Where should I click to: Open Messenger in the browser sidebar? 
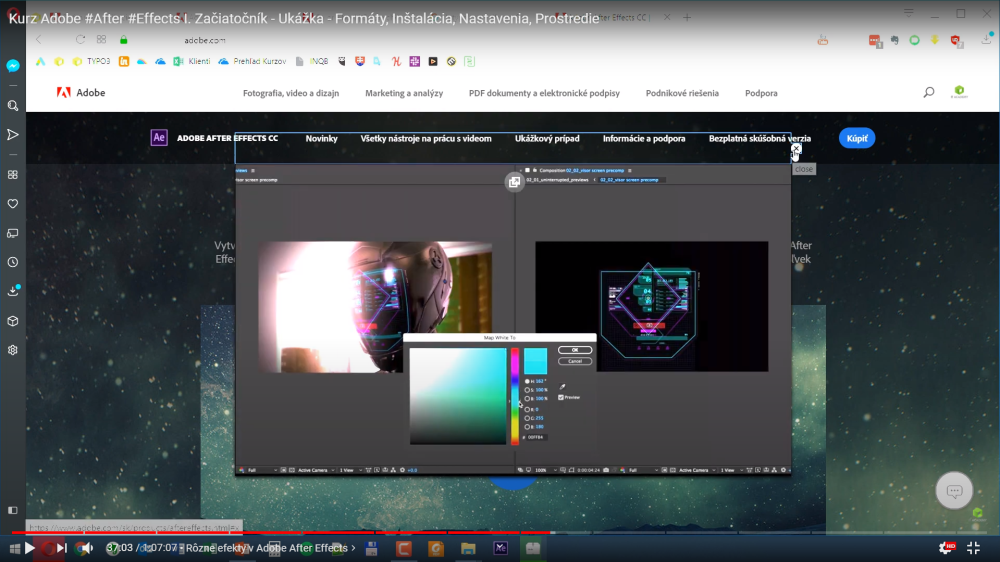(x=13, y=65)
